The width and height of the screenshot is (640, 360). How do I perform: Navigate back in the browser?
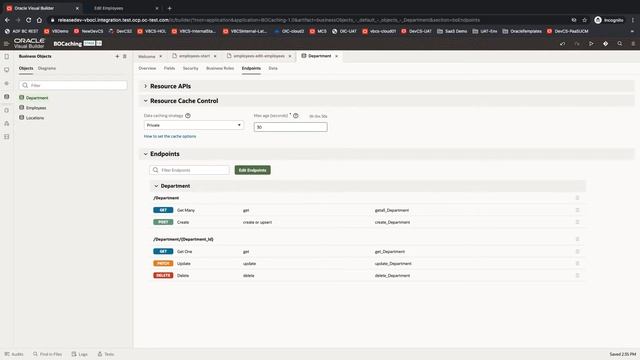point(7,20)
